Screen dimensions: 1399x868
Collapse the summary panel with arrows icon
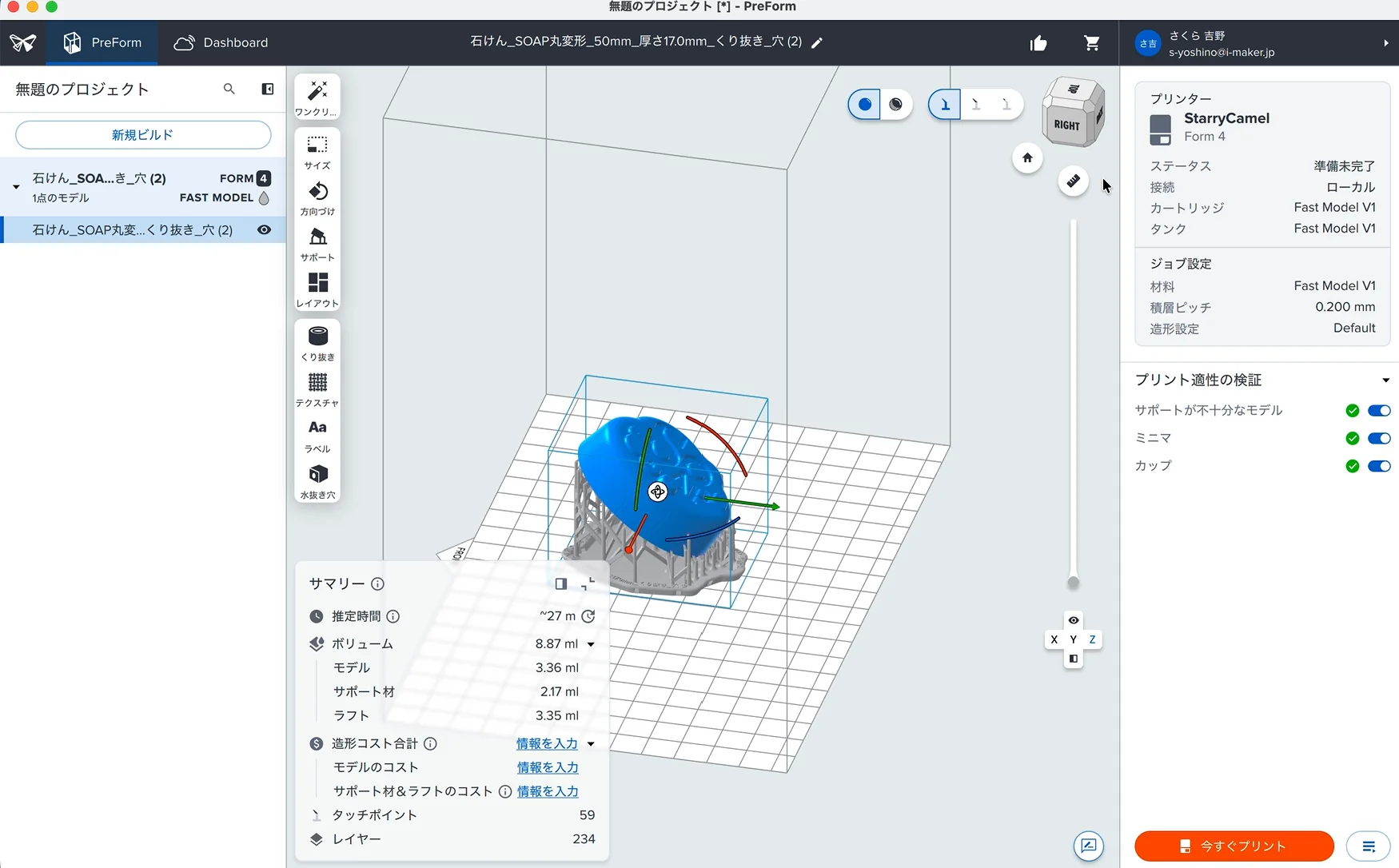tap(588, 584)
